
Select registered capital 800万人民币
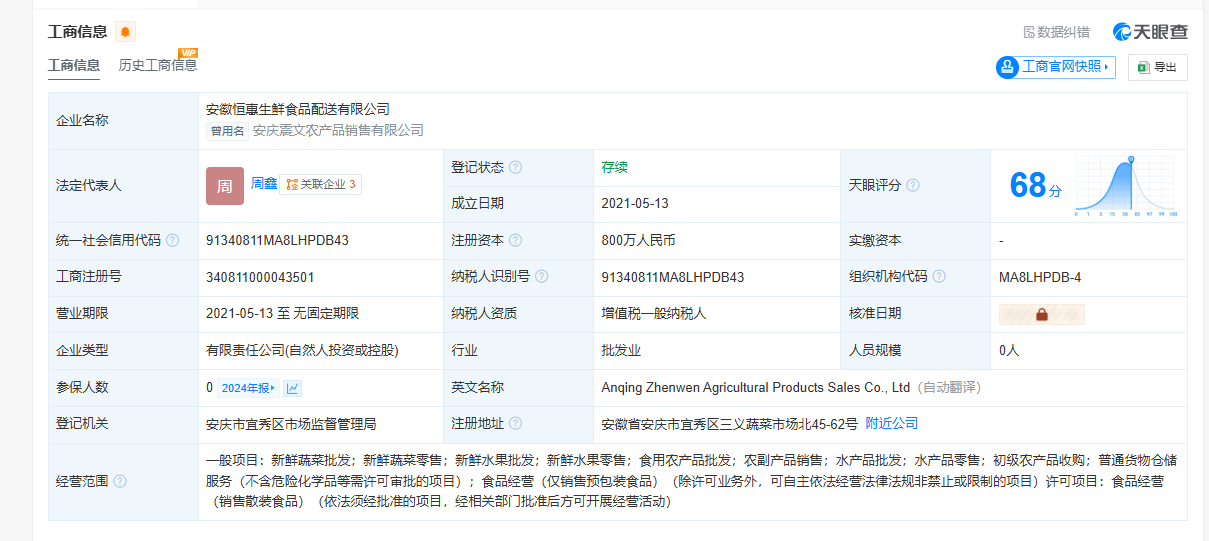point(638,241)
